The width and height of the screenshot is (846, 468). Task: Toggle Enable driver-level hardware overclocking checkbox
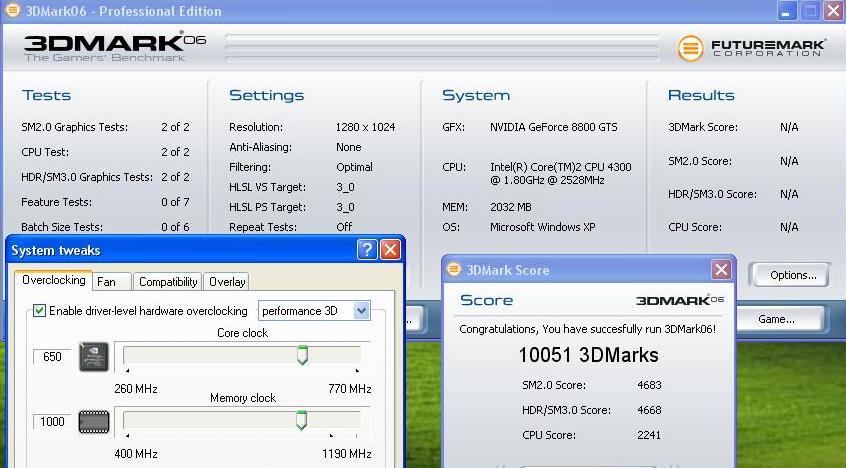pyautogui.click(x=39, y=310)
